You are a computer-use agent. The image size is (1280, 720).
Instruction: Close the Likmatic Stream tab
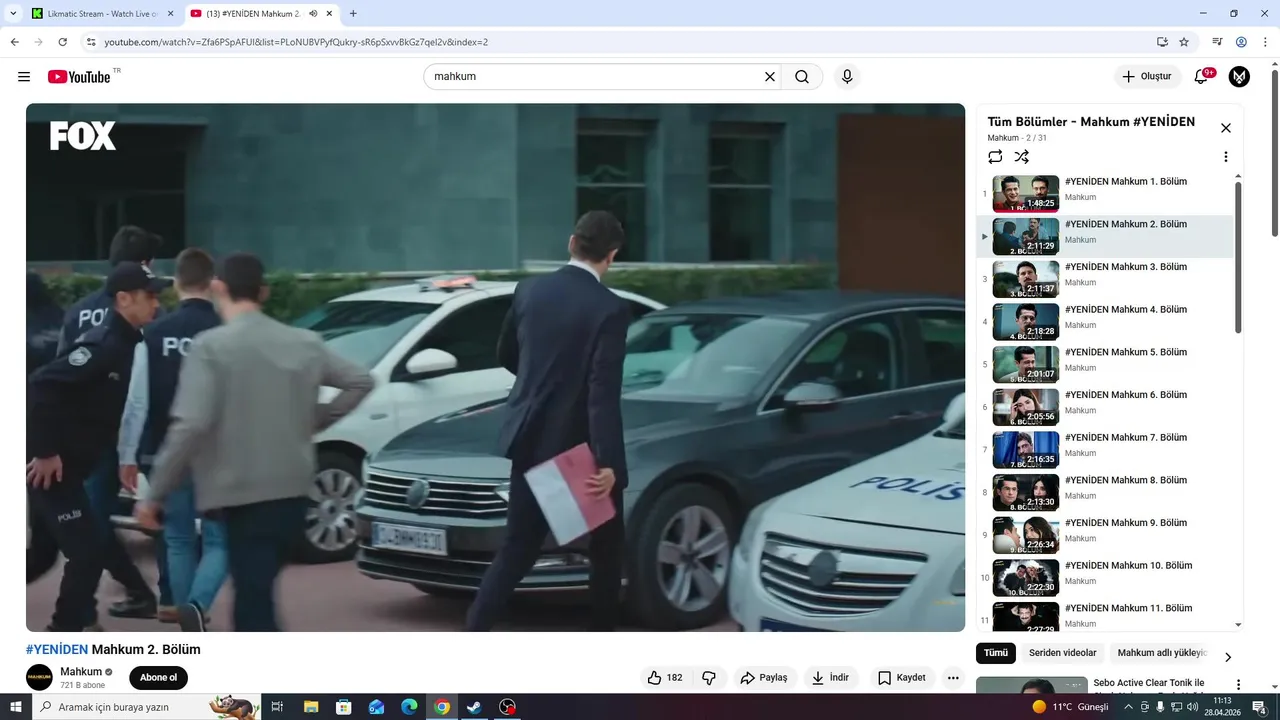pos(170,14)
